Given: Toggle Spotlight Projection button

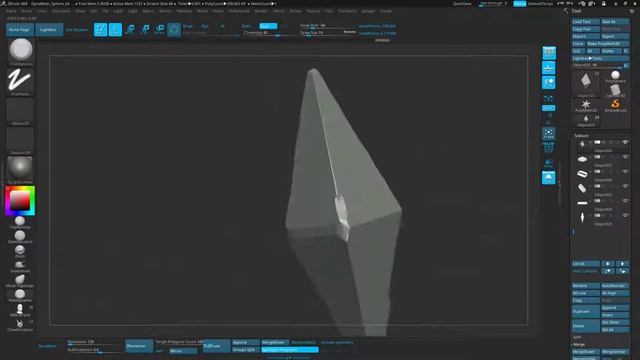Looking at the screenshot, I should click(290, 350).
